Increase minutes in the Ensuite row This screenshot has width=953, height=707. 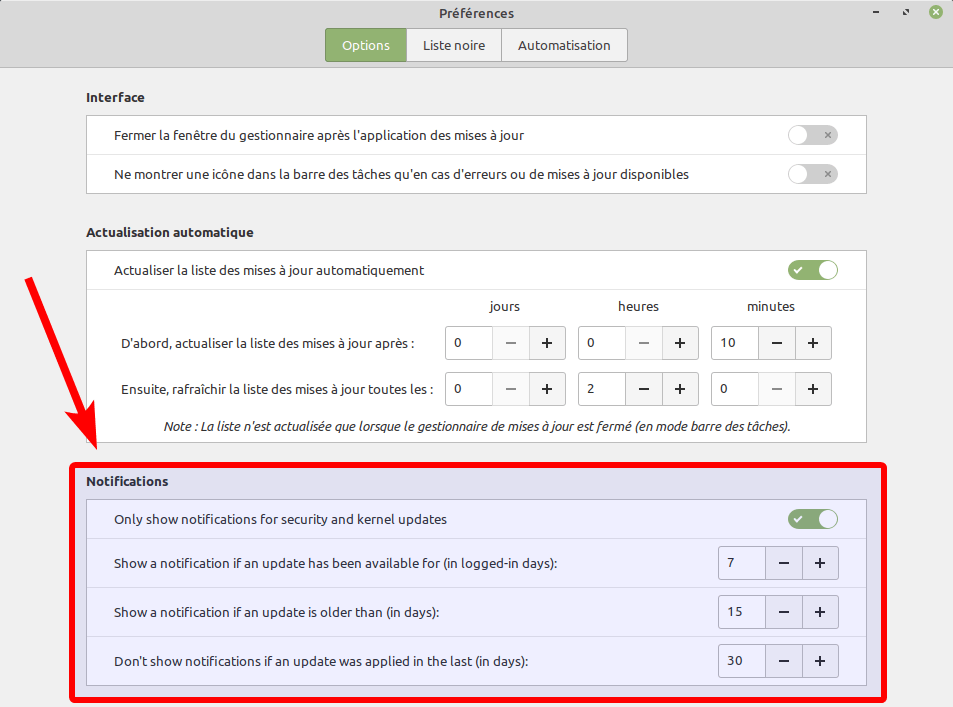(x=813, y=389)
